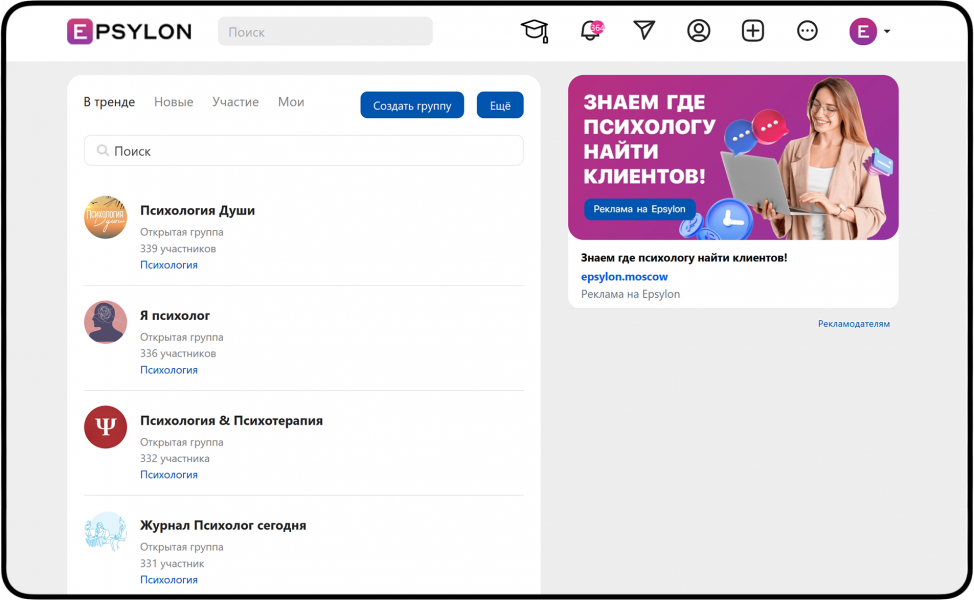Image resolution: width=974 pixels, height=600 pixels.
Task: Open group title Психология & Психотерапия
Action: click(x=231, y=420)
